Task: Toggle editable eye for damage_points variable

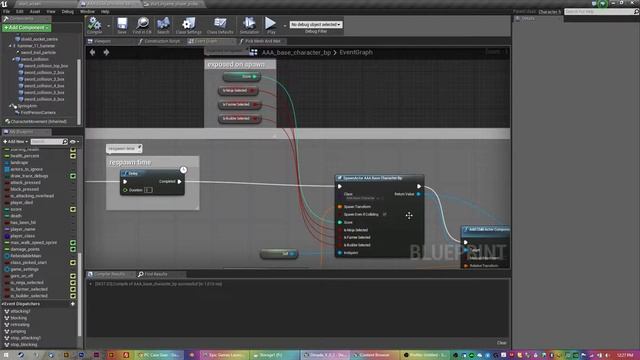Action: 73,249
